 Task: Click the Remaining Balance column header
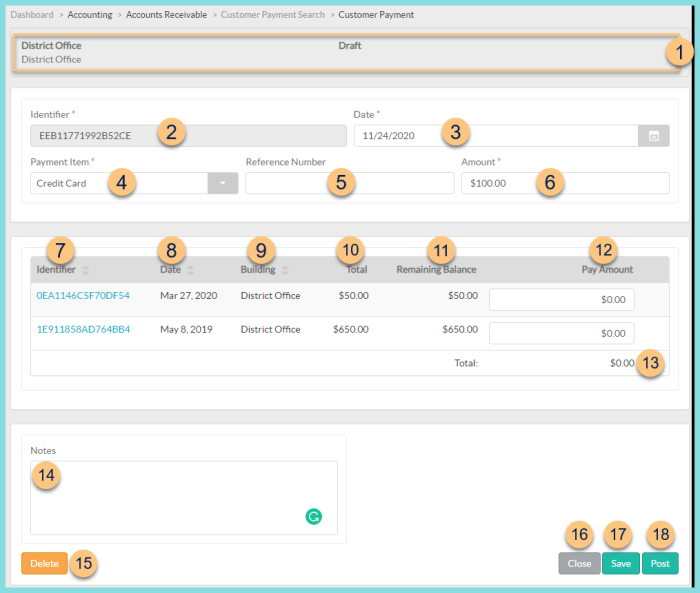pyautogui.click(x=436, y=270)
